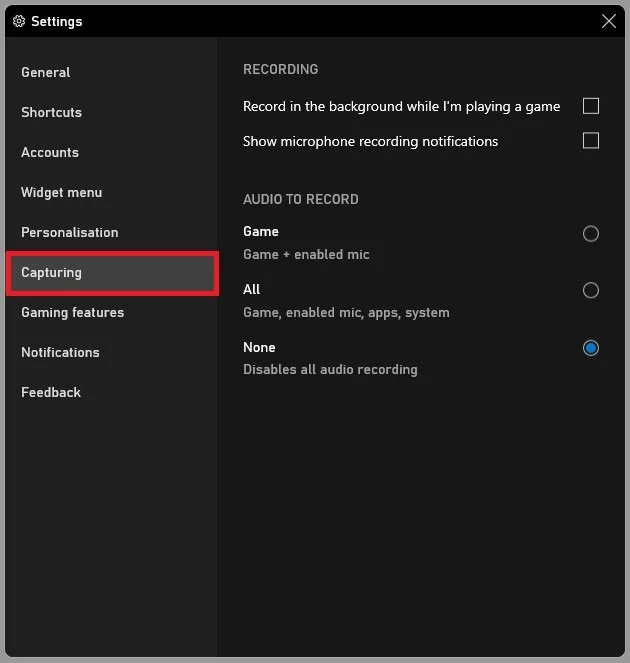Select the None audio radio button
Image resolution: width=630 pixels, height=663 pixels.
click(x=591, y=348)
